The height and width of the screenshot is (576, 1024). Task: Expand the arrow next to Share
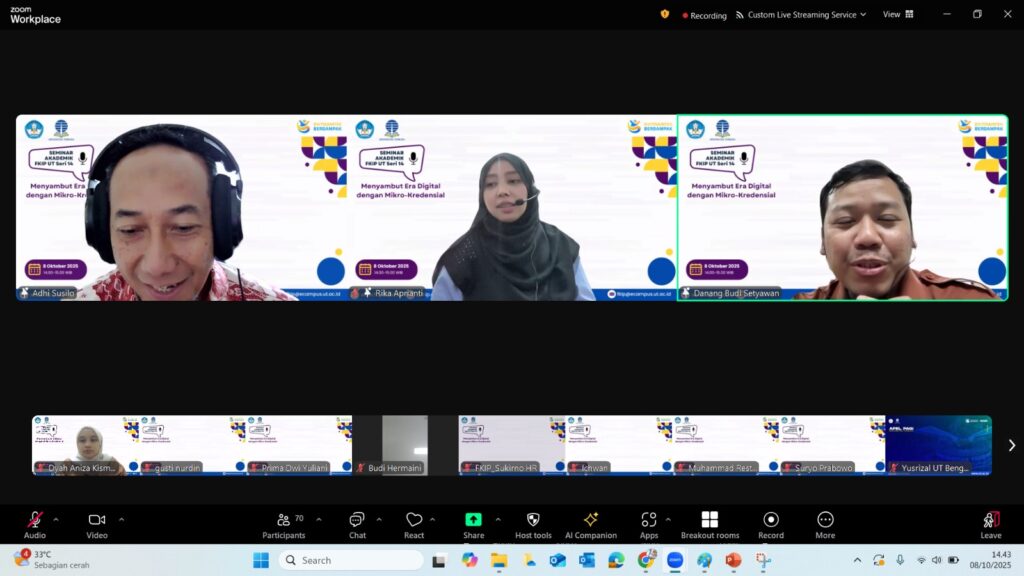pos(498,519)
